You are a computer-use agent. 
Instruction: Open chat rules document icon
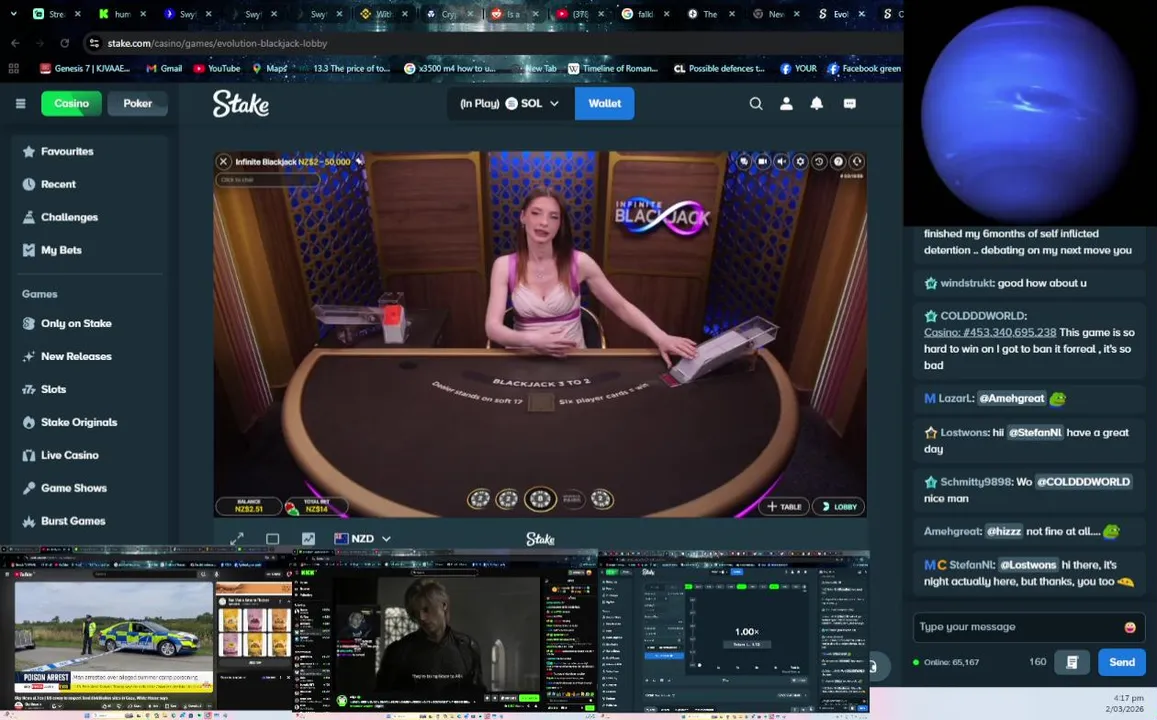pyautogui.click(x=1072, y=662)
